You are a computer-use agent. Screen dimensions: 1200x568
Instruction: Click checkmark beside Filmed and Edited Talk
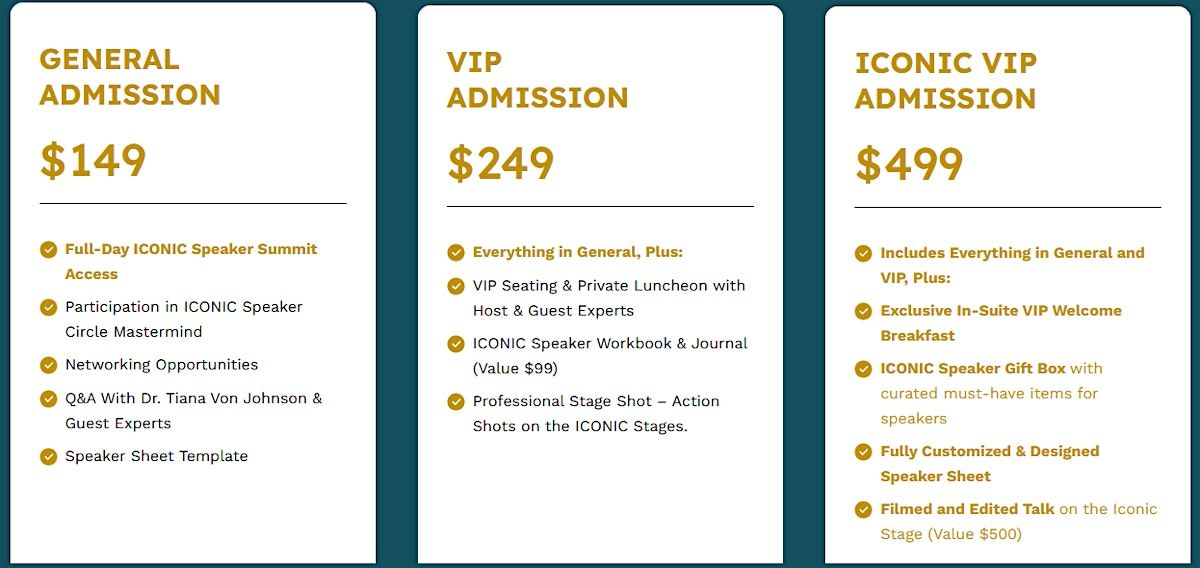click(864, 510)
